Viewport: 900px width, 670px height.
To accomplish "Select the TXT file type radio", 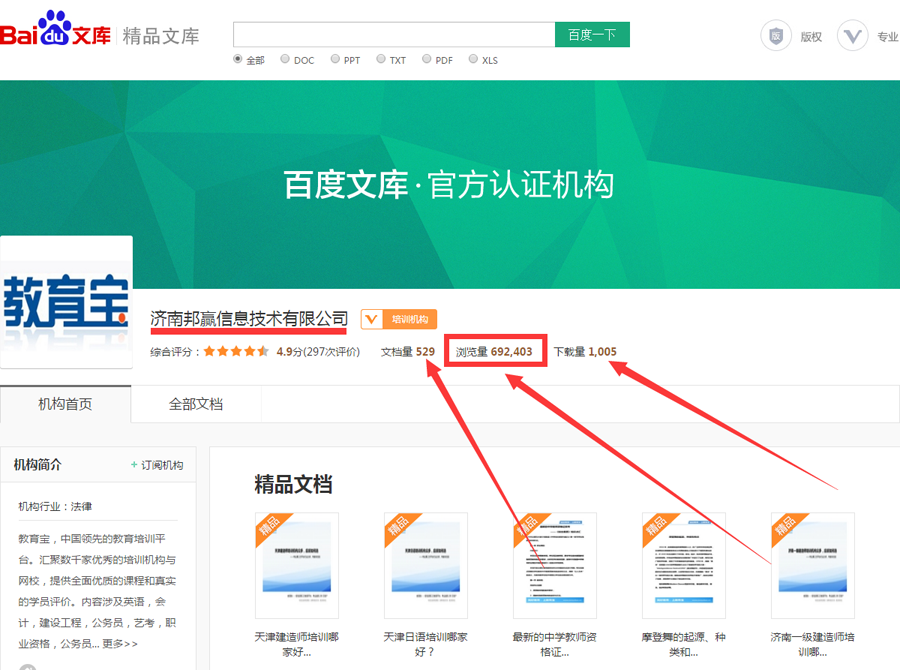I will 381,59.
